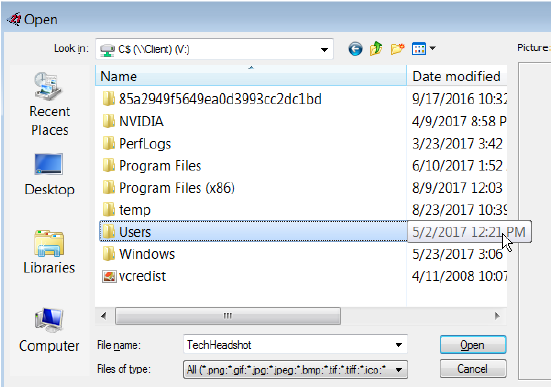Expand the File name history dropdown
The height and width of the screenshot is (388, 552).
399,345
